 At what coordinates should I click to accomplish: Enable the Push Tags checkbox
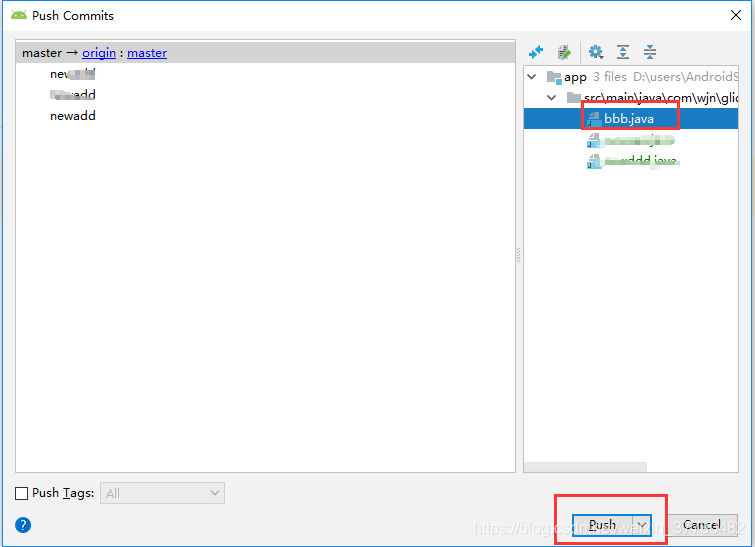tap(22, 494)
